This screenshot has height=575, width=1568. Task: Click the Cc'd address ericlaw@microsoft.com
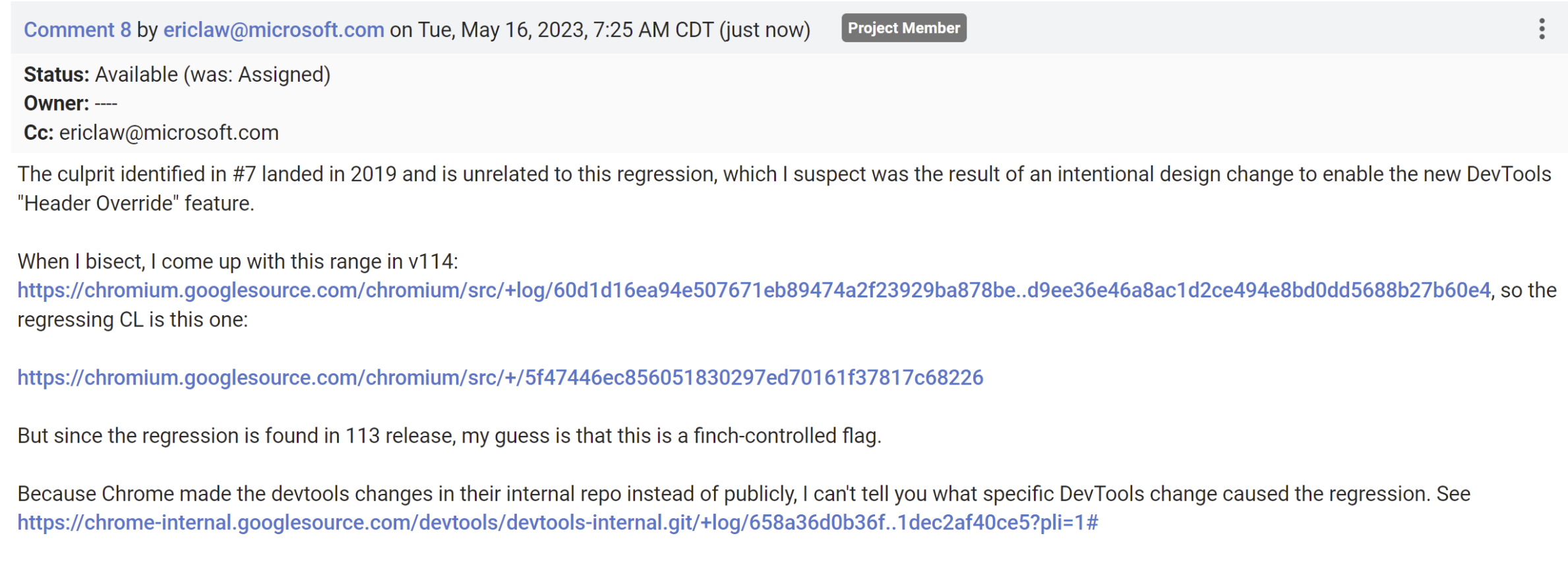coord(169,133)
